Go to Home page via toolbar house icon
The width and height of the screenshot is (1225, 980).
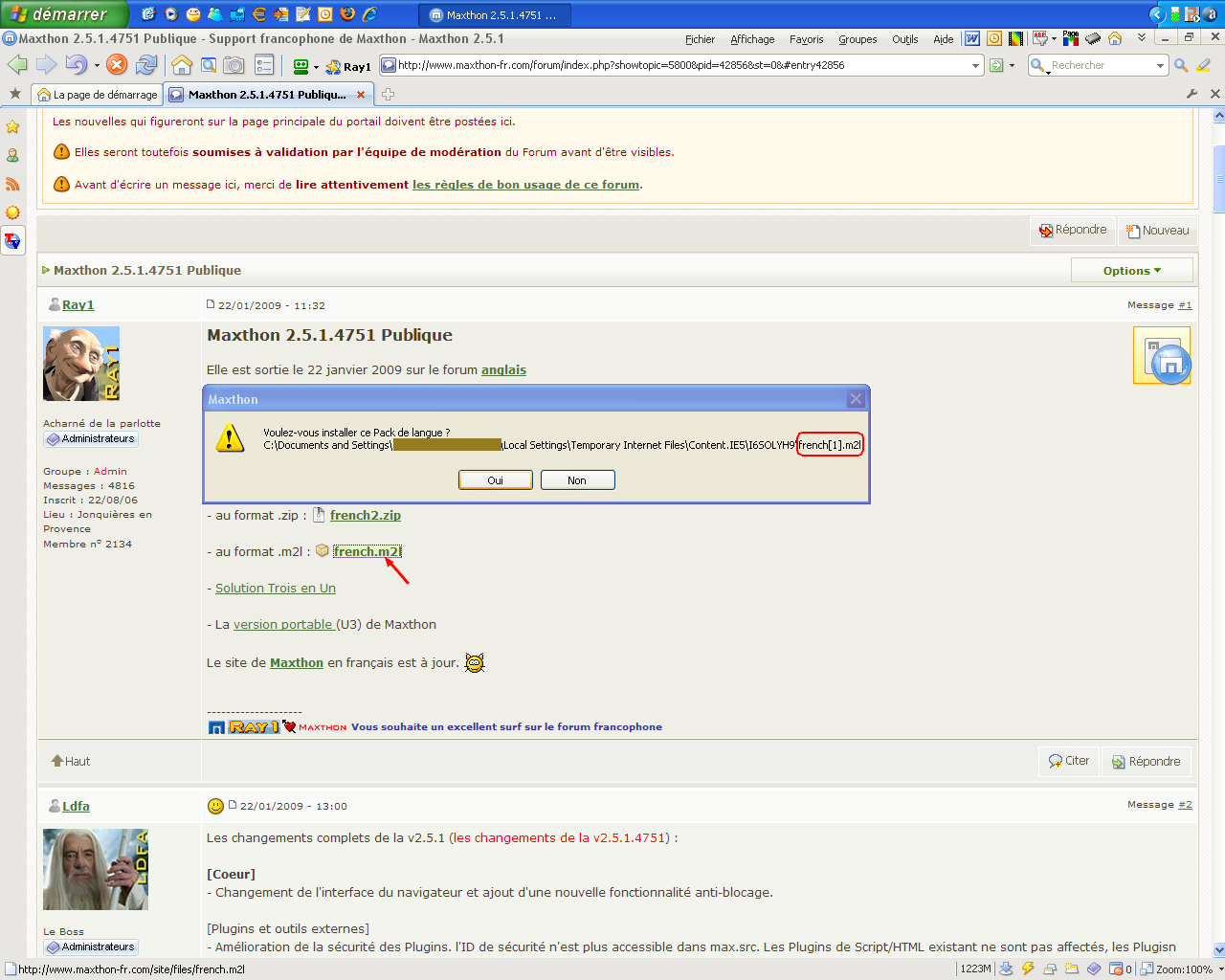click(x=182, y=65)
